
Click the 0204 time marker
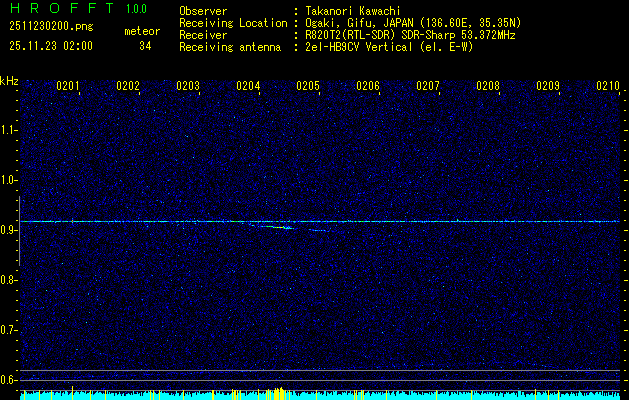point(248,86)
